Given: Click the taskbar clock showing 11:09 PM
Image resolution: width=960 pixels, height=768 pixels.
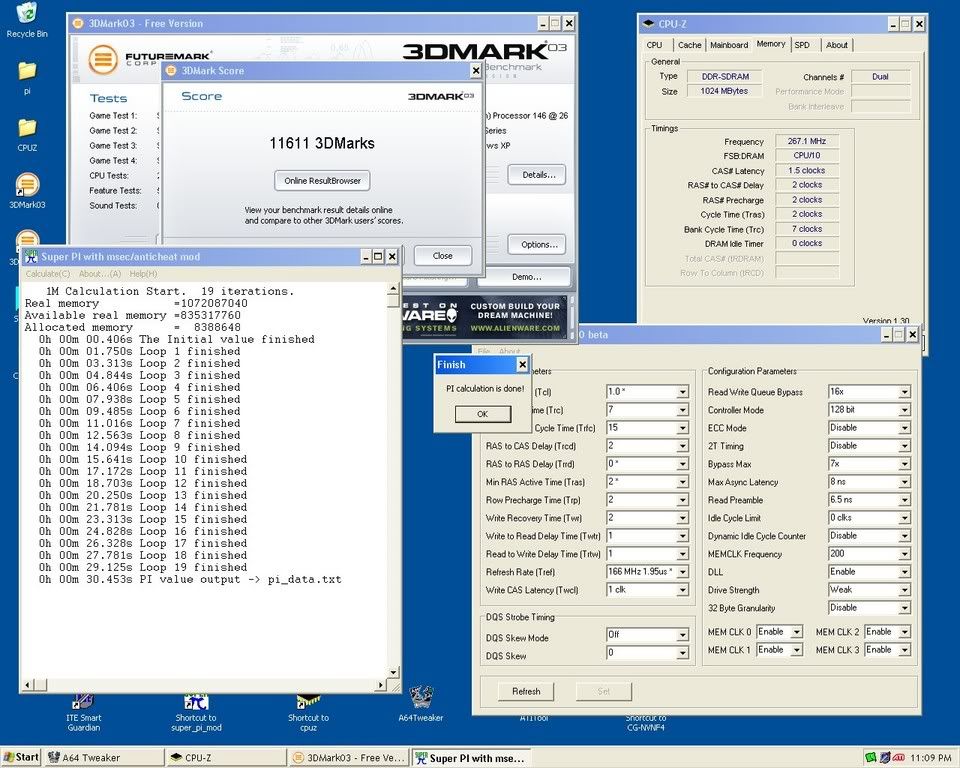Looking at the screenshot, I should click(930, 758).
